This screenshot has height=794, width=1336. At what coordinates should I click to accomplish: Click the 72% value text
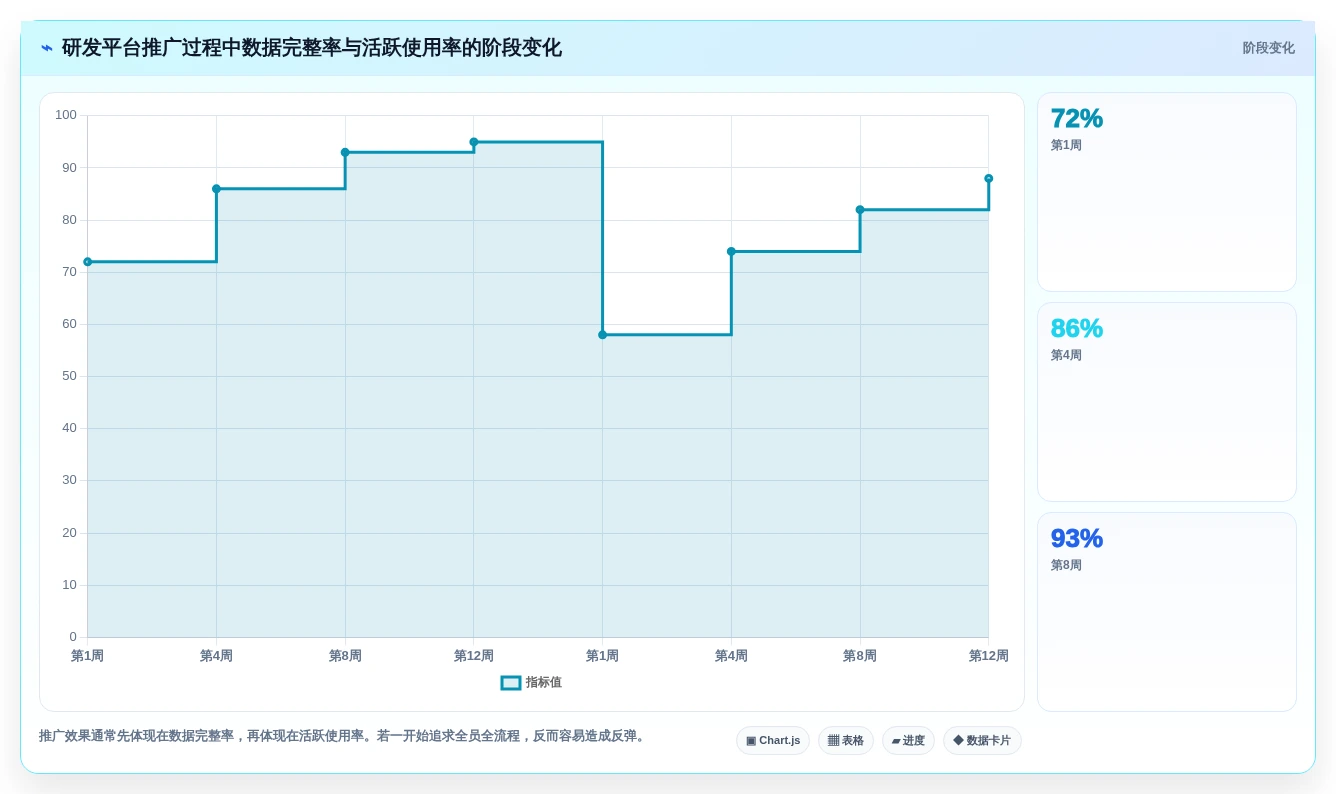1077,118
